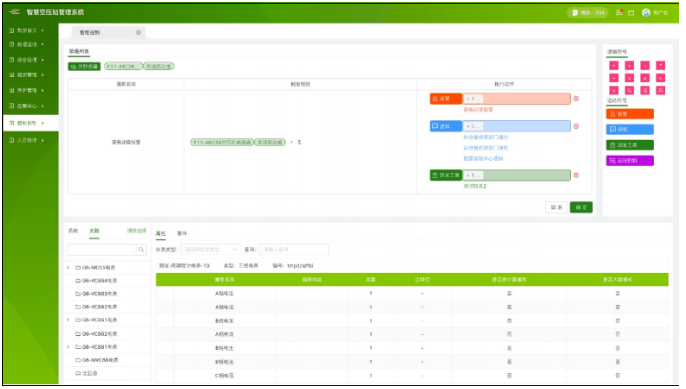Screen dimensions: 686x389
Task: Focus the tree search input field
Action: (102, 249)
